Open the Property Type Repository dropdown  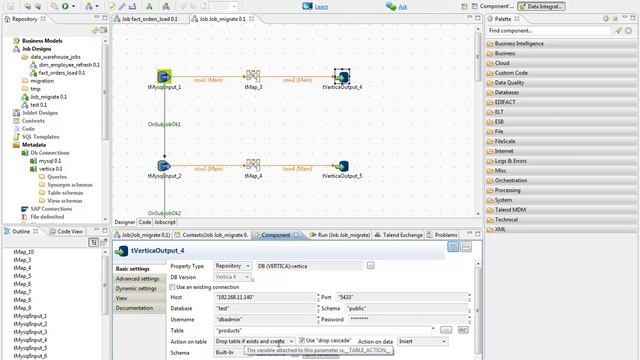233,266
